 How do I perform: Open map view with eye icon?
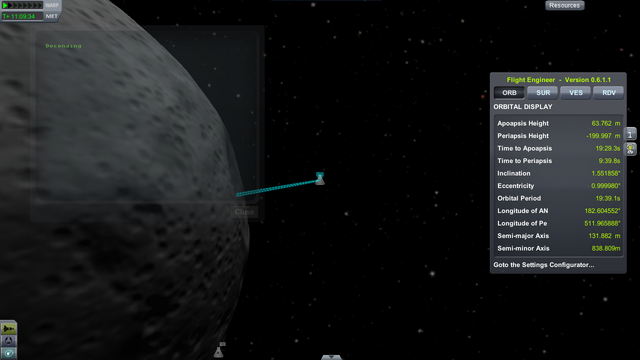pyautogui.click(x=9, y=353)
